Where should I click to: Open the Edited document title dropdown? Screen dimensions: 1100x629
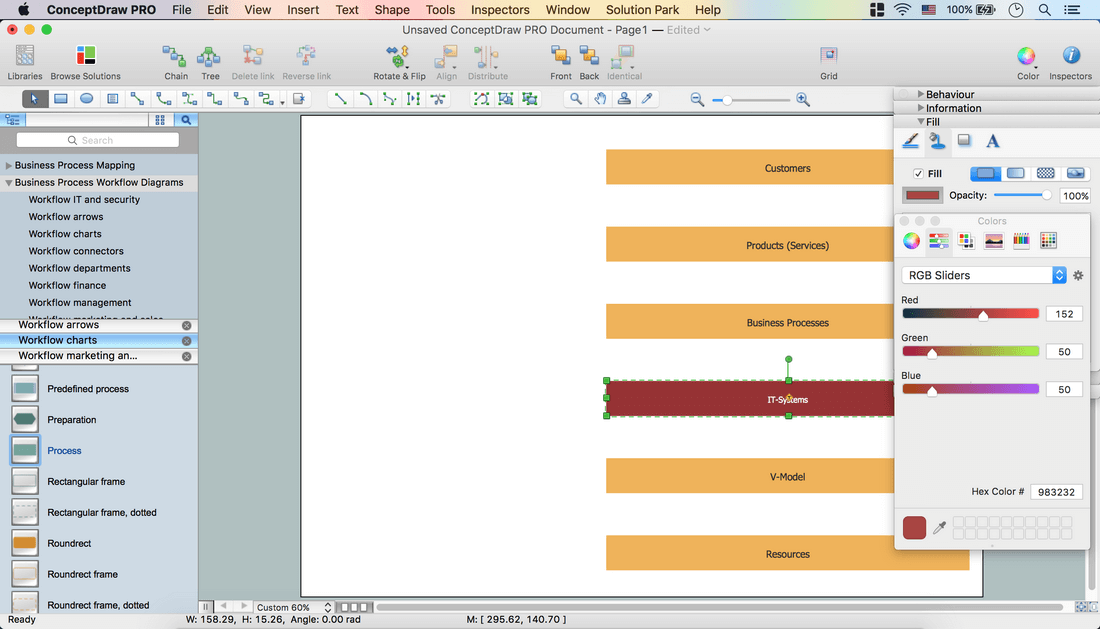688,29
